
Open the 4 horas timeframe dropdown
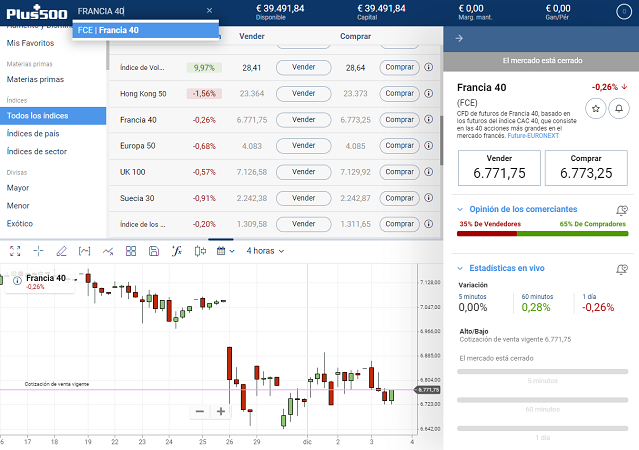tap(265, 251)
